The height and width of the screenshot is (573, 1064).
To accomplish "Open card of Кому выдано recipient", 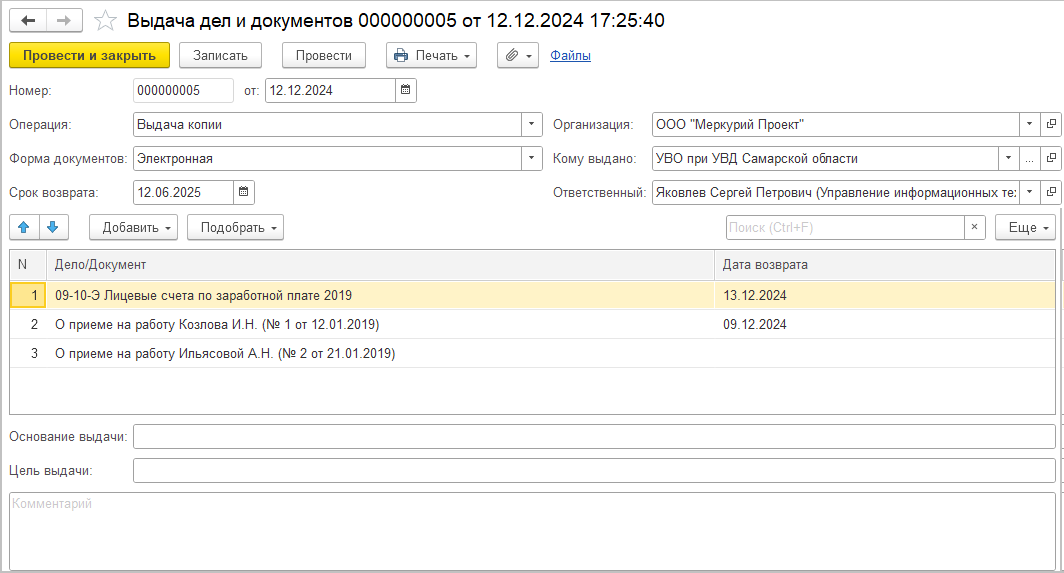I will point(1051,158).
